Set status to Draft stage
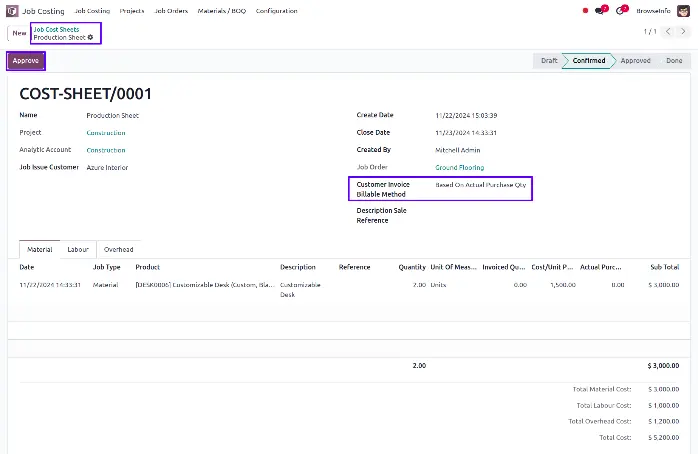The height and width of the screenshot is (454, 698). pos(548,61)
